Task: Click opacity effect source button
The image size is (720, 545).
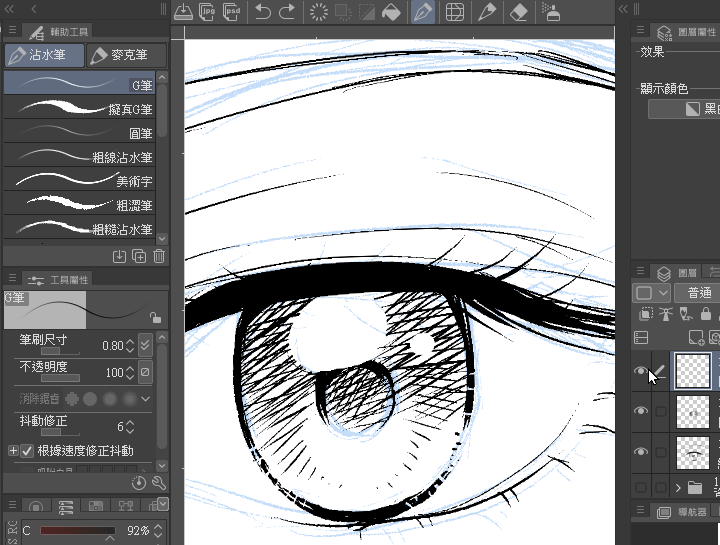Action: pyautogui.click(x=145, y=372)
